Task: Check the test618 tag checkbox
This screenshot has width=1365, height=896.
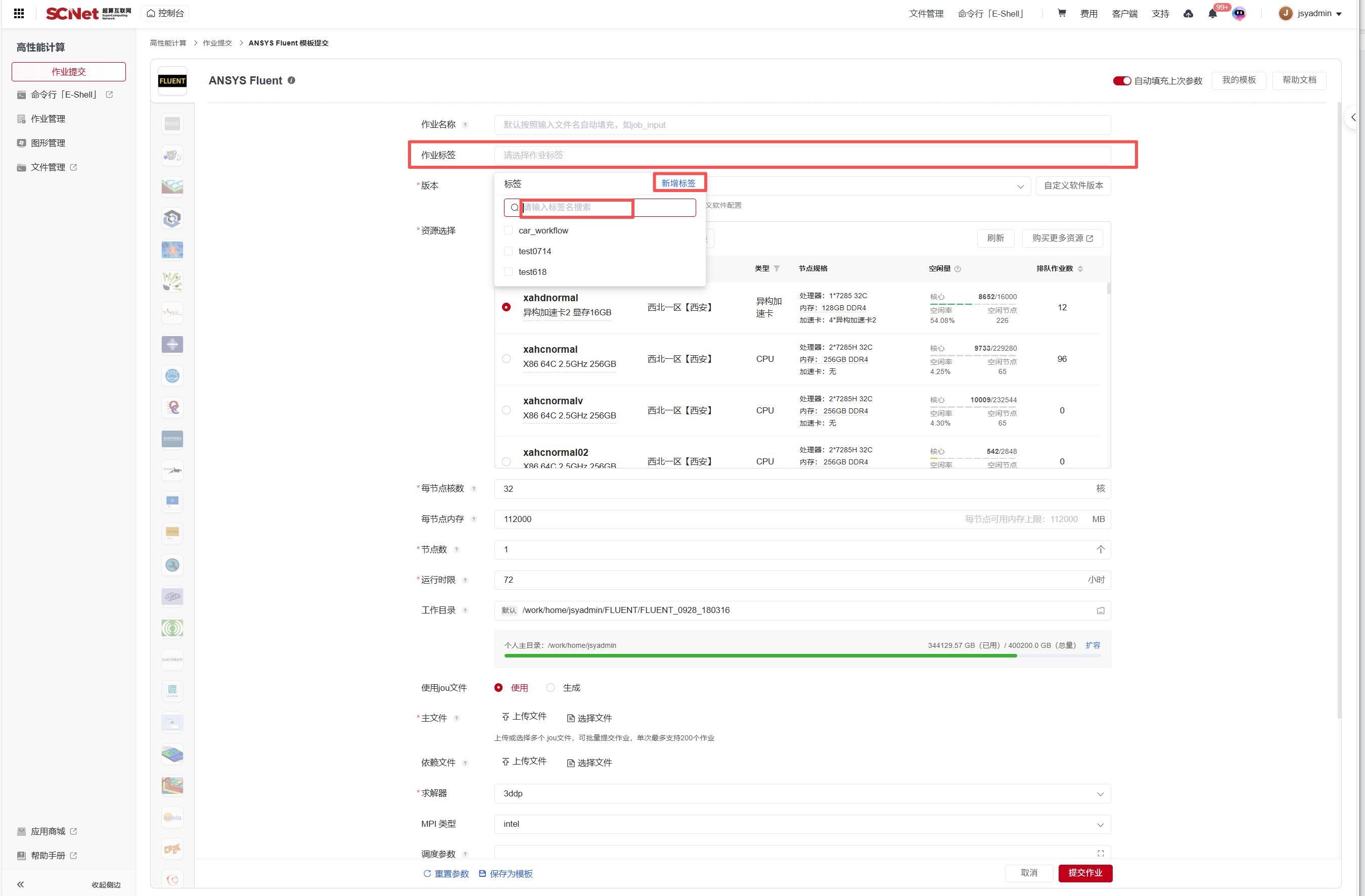Action: [508, 272]
